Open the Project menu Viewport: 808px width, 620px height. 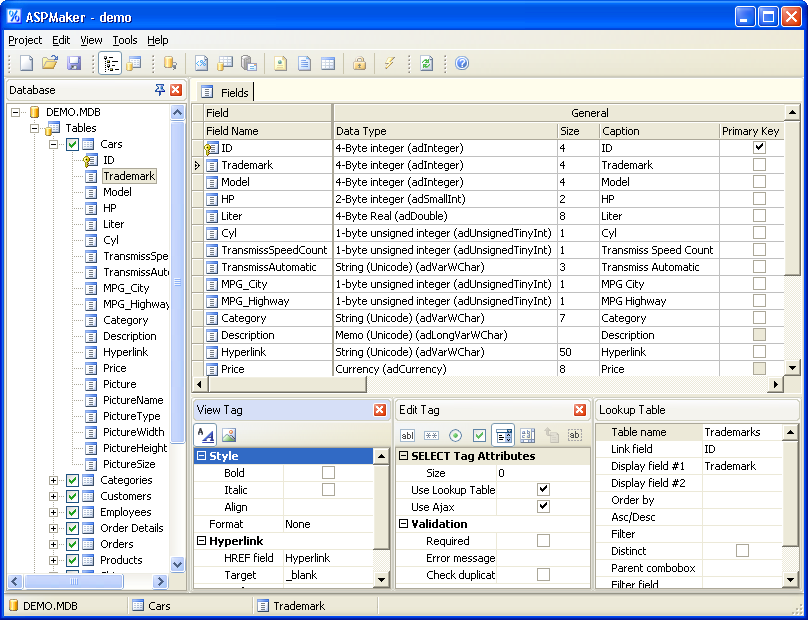click(x=25, y=40)
